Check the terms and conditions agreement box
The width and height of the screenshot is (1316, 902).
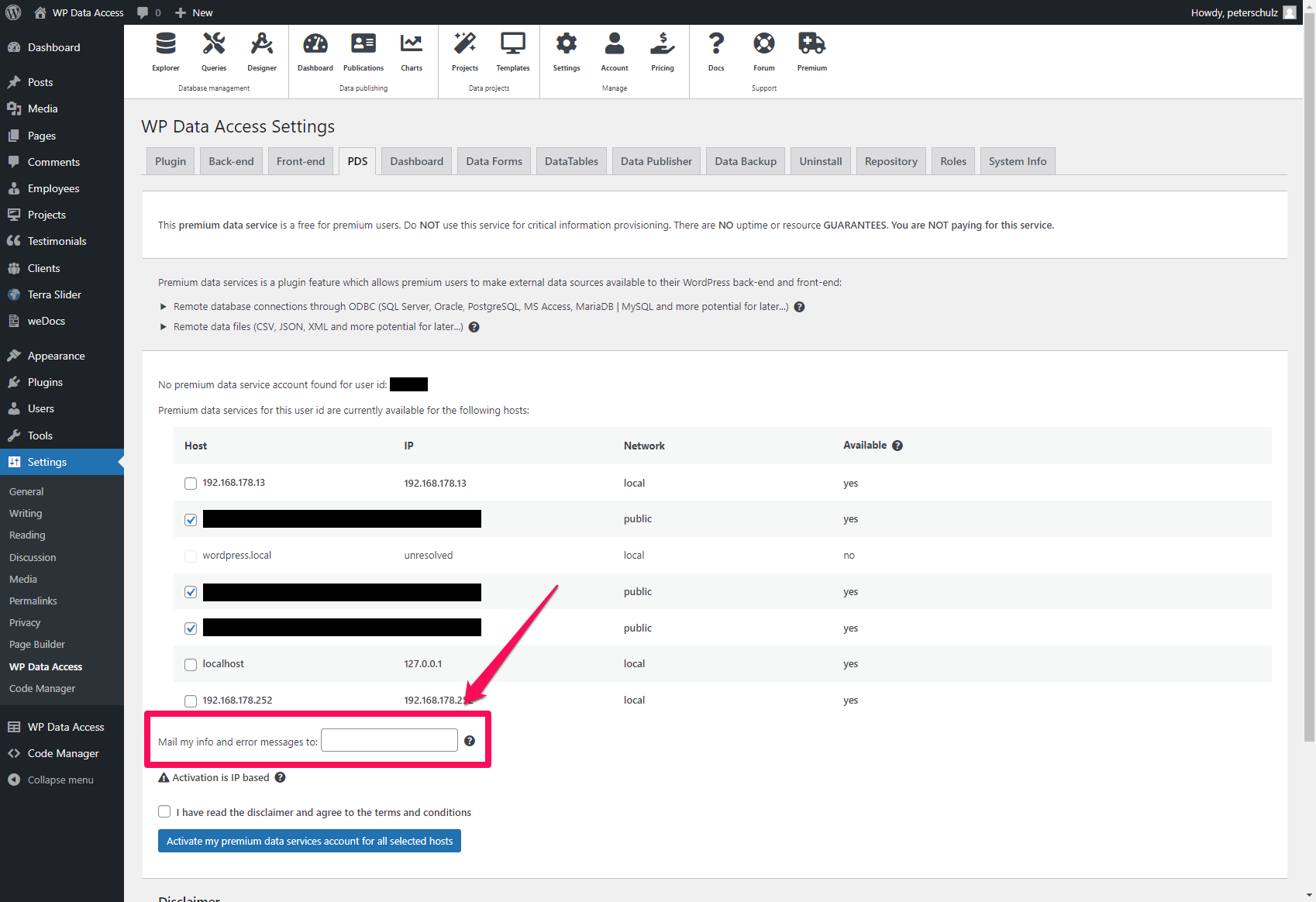click(164, 811)
